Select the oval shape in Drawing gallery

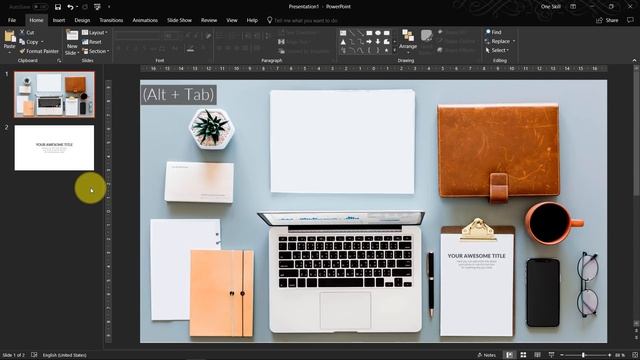378,33
